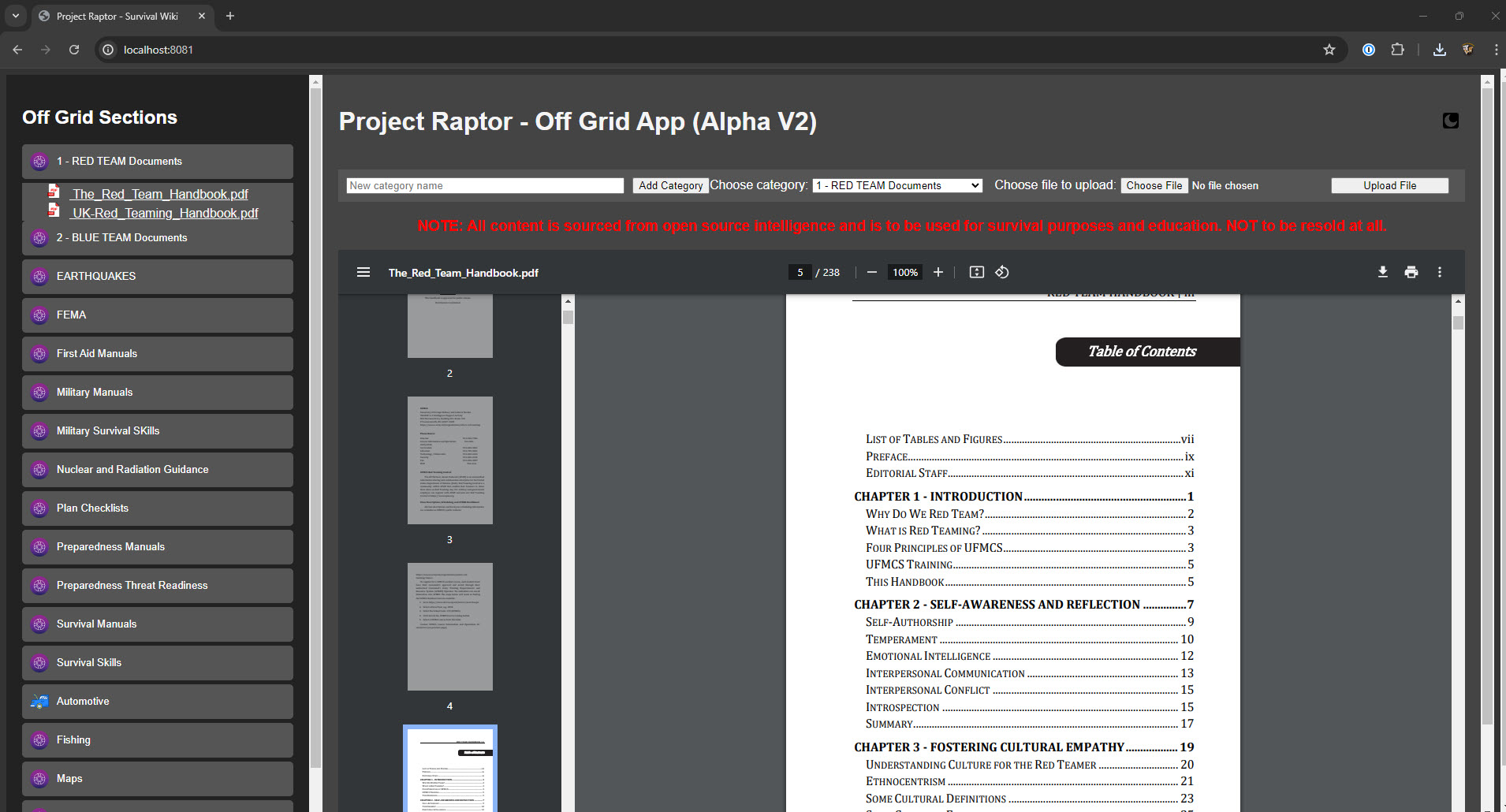Click the Add Category button
Screen dimensions: 1506x812
[670, 185]
